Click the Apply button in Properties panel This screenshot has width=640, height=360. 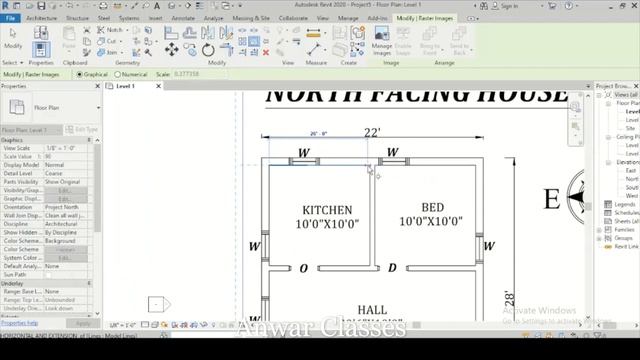click(x=83, y=323)
